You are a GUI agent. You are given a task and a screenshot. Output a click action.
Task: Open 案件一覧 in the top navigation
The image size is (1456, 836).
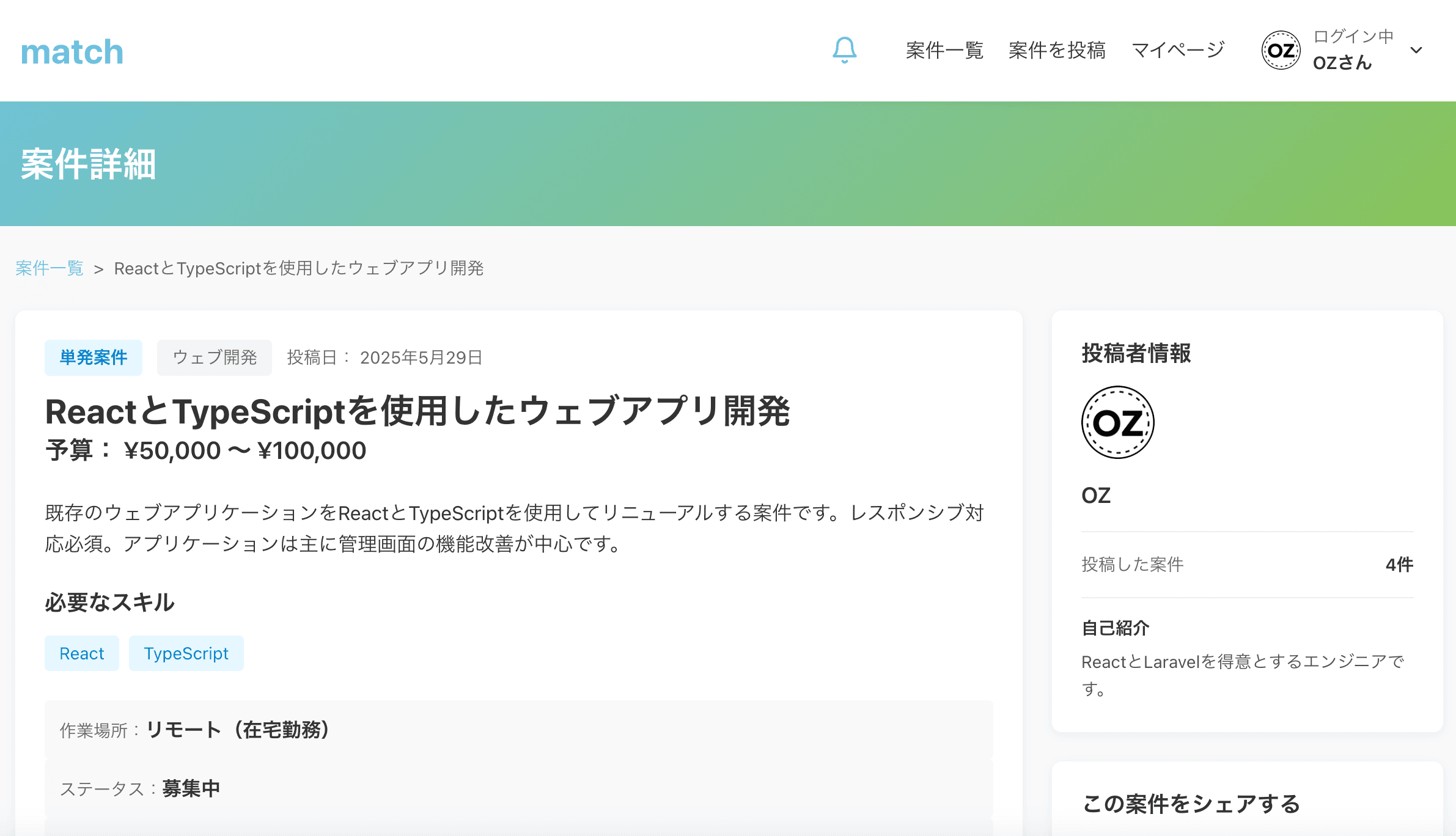coord(944,50)
